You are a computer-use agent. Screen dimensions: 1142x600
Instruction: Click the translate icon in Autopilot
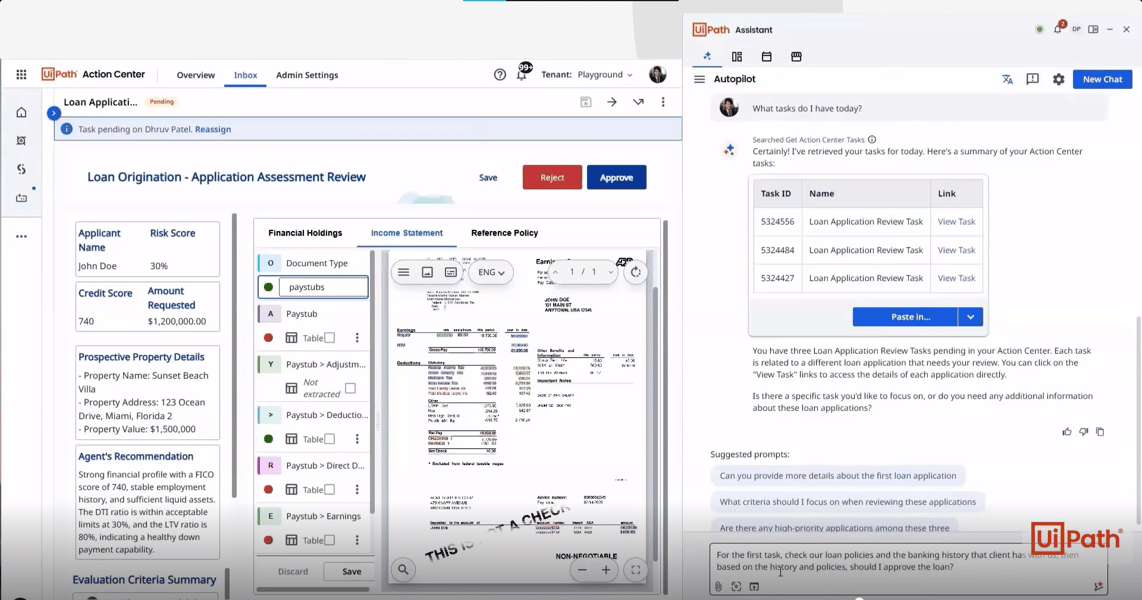tap(1007, 79)
